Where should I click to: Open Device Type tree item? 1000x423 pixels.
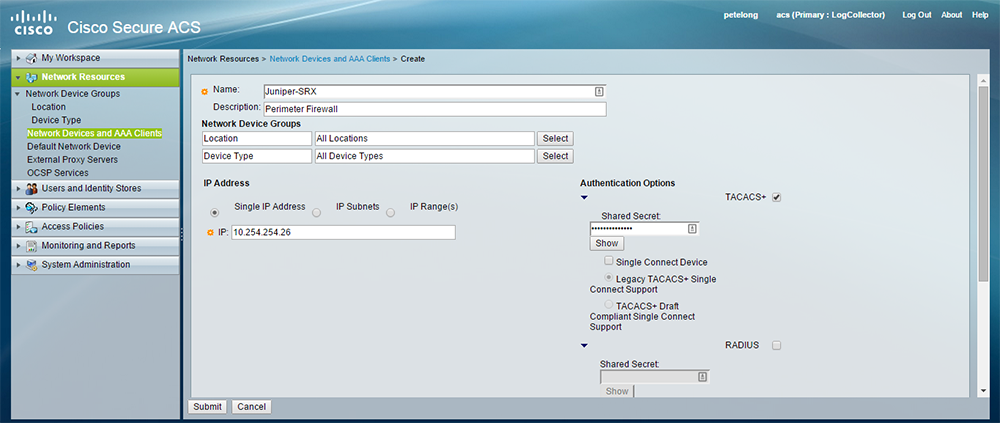pos(56,120)
